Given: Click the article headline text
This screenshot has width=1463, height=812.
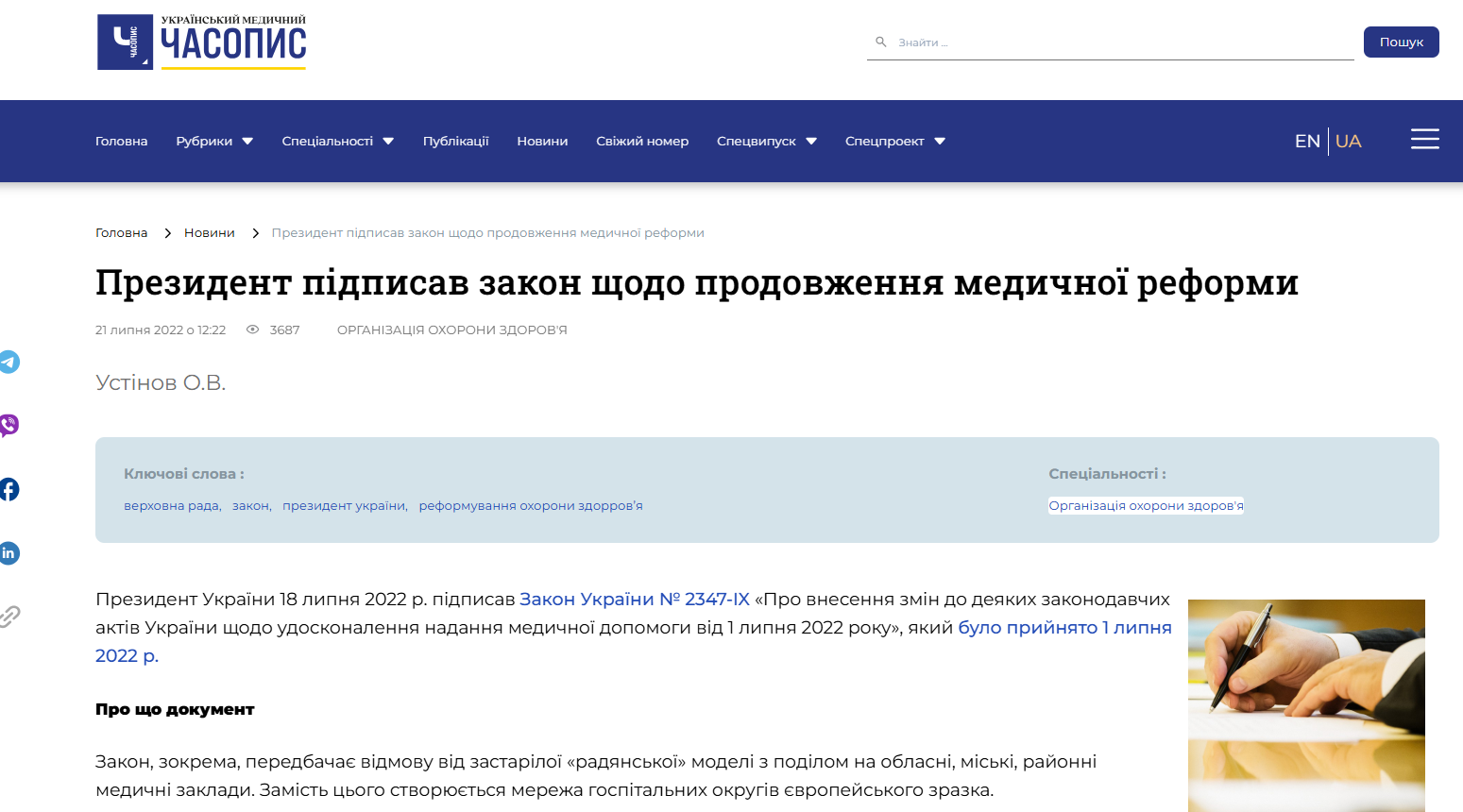Looking at the screenshot, I should coord(697,282).
